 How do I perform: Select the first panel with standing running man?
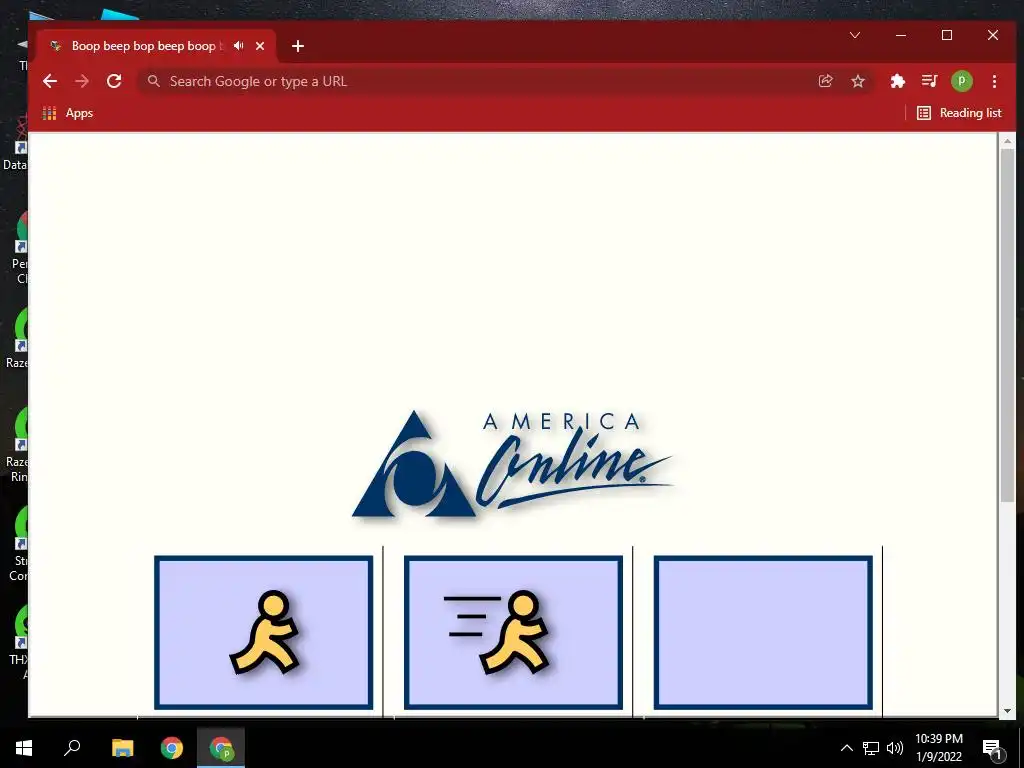pos(263,632)
